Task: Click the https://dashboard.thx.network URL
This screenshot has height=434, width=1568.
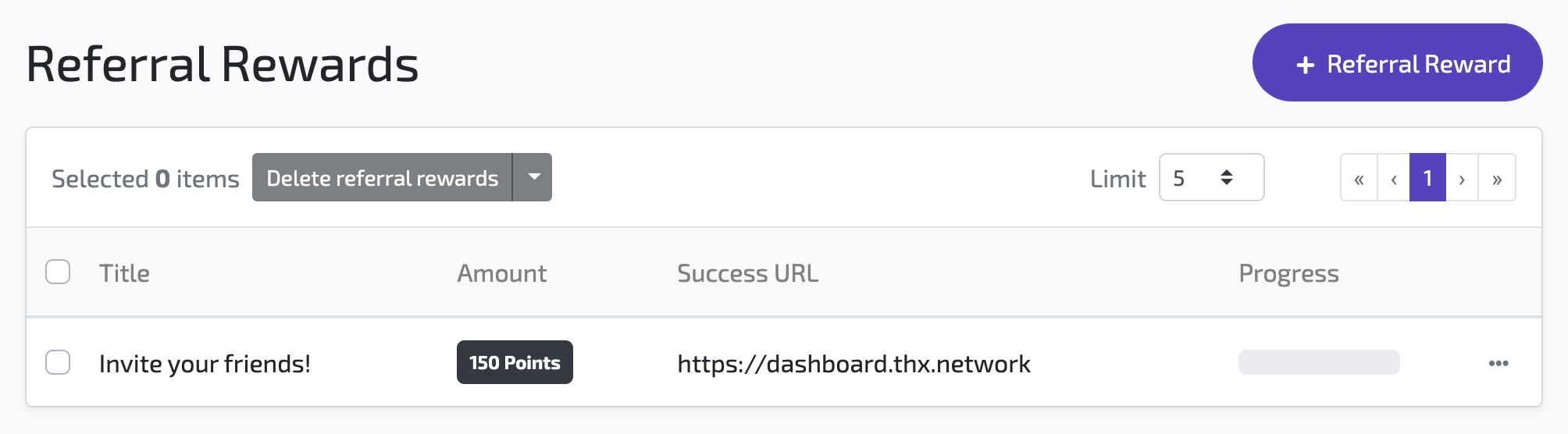Action: coord(853,364)
